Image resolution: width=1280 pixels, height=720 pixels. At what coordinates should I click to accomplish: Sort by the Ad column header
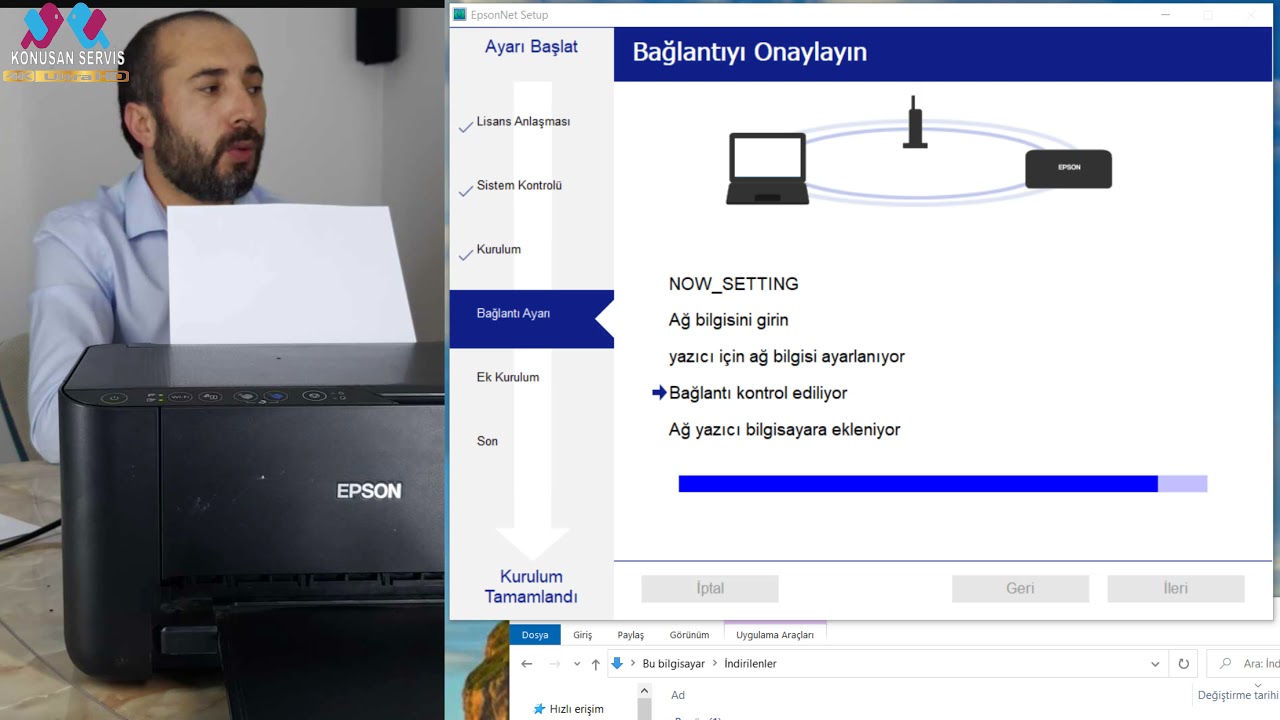[x=678, y=695]
